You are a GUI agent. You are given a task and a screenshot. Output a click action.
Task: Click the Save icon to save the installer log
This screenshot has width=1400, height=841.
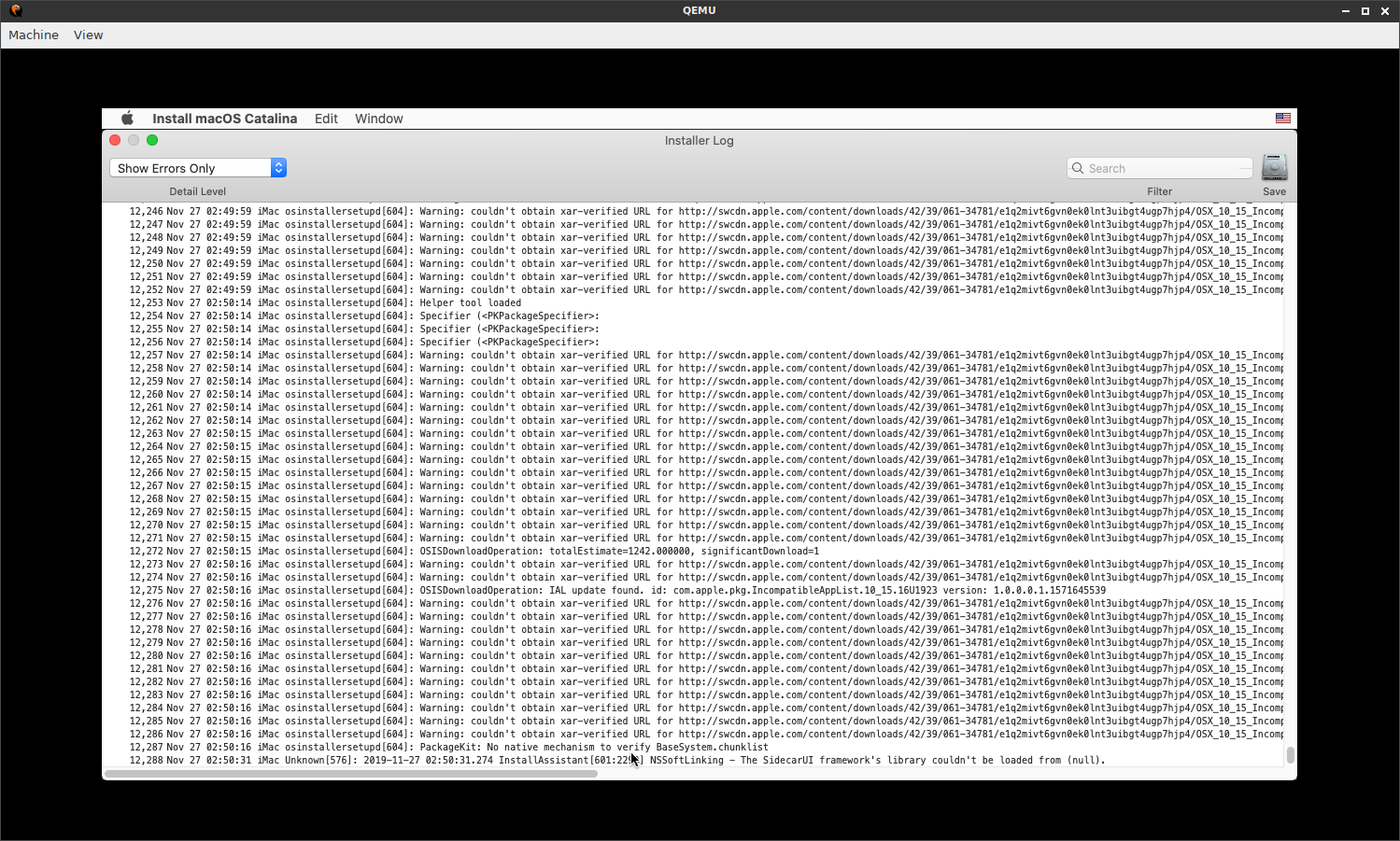click(x=1274, y=167)
